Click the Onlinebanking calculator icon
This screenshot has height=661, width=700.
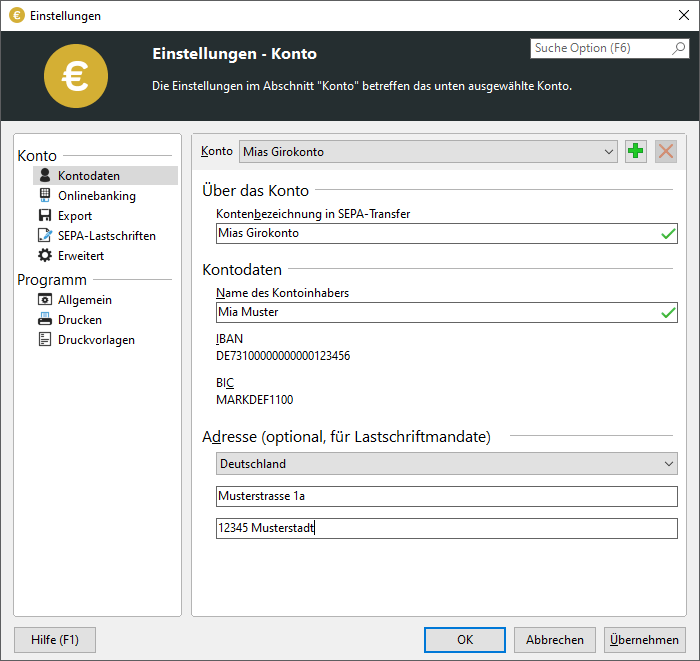45,196
